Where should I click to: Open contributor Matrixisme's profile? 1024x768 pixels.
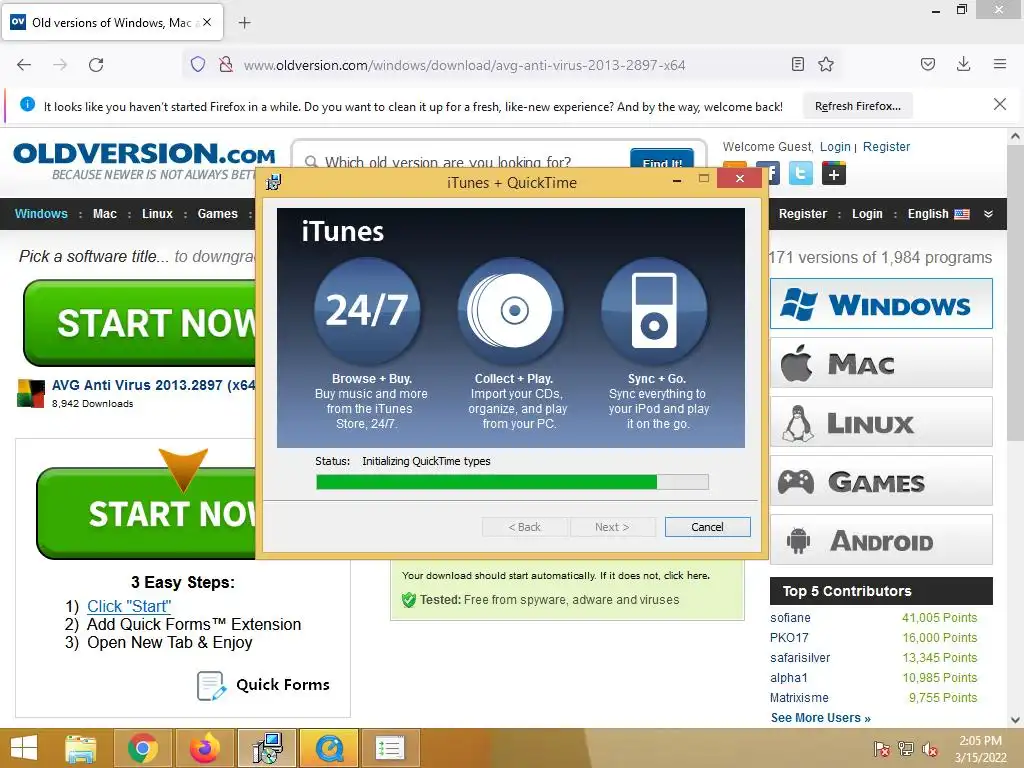(x=799, y=697)
